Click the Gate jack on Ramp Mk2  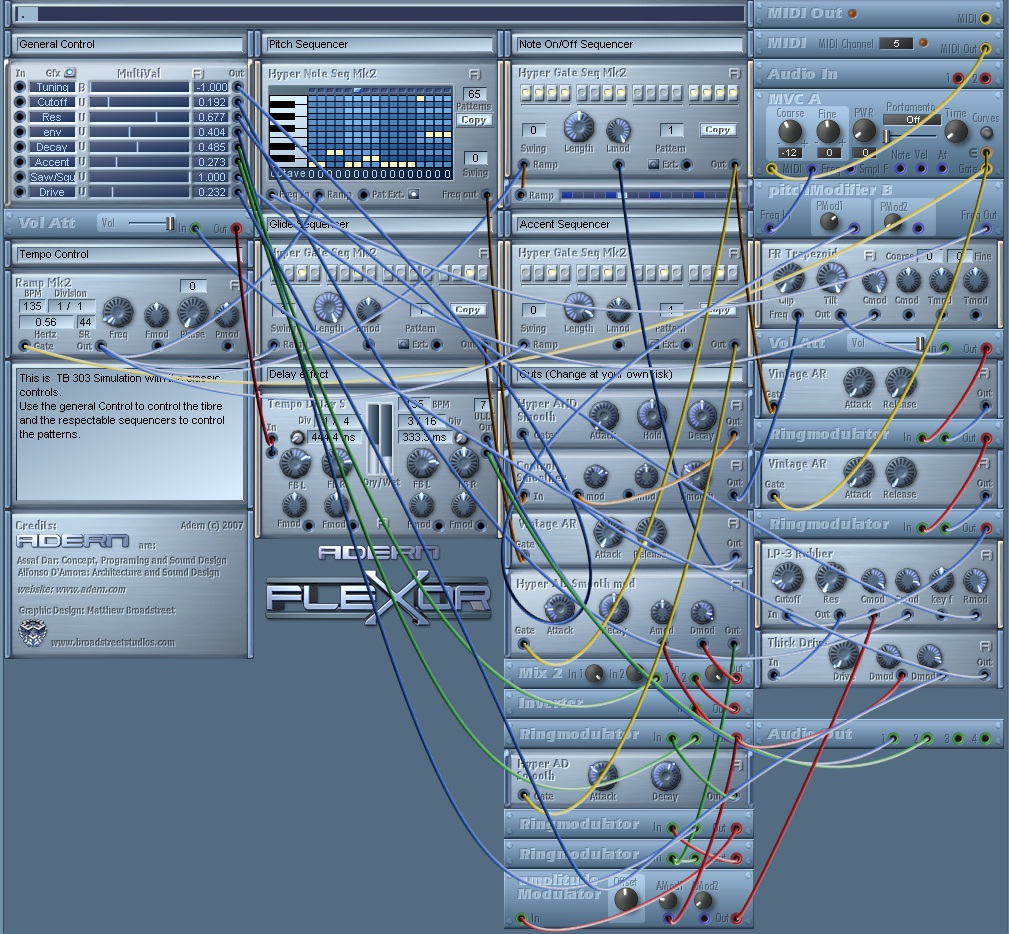(24, 346)
